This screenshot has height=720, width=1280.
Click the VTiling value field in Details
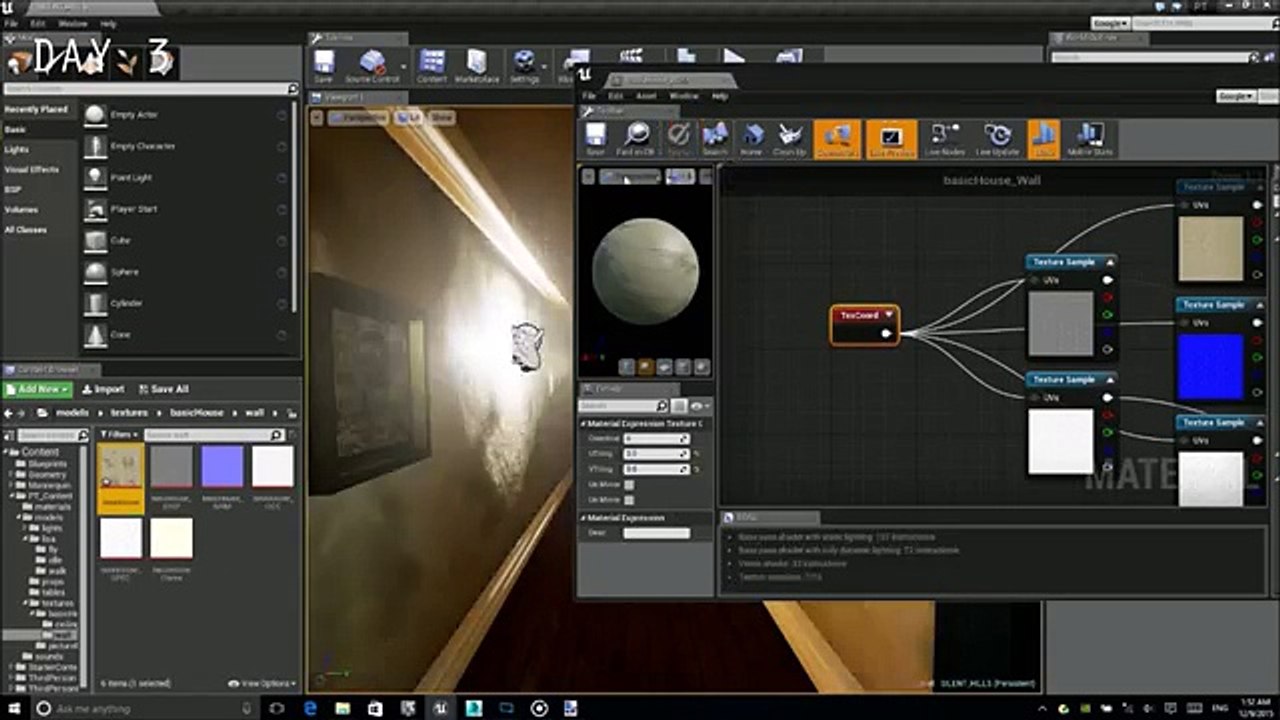tap(657, 469)
